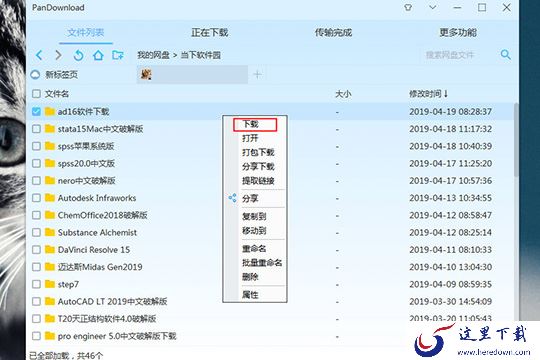Click the folder icon of step7

[50, 284]
